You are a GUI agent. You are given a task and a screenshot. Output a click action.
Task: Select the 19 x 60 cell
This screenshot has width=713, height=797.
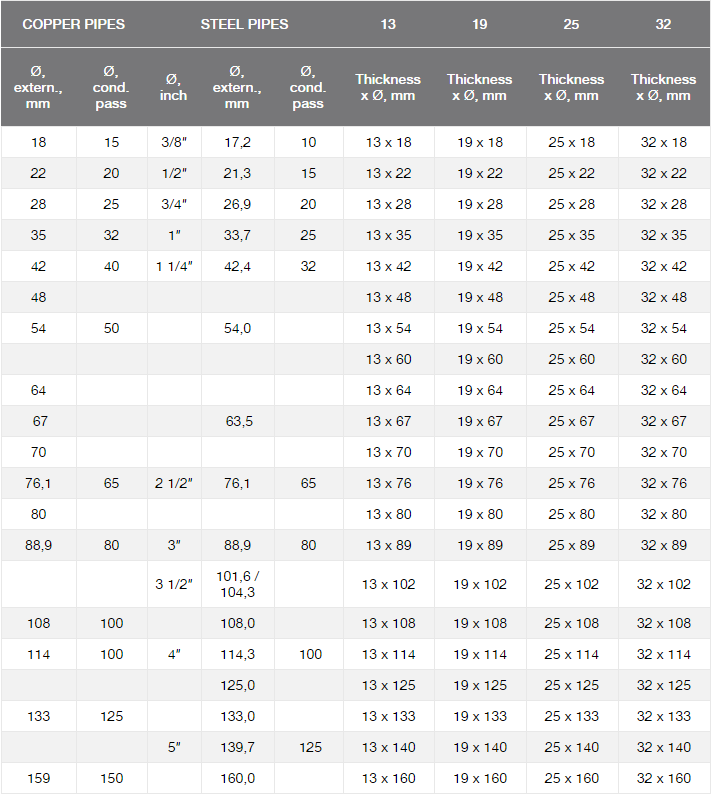tap(480, 359)
